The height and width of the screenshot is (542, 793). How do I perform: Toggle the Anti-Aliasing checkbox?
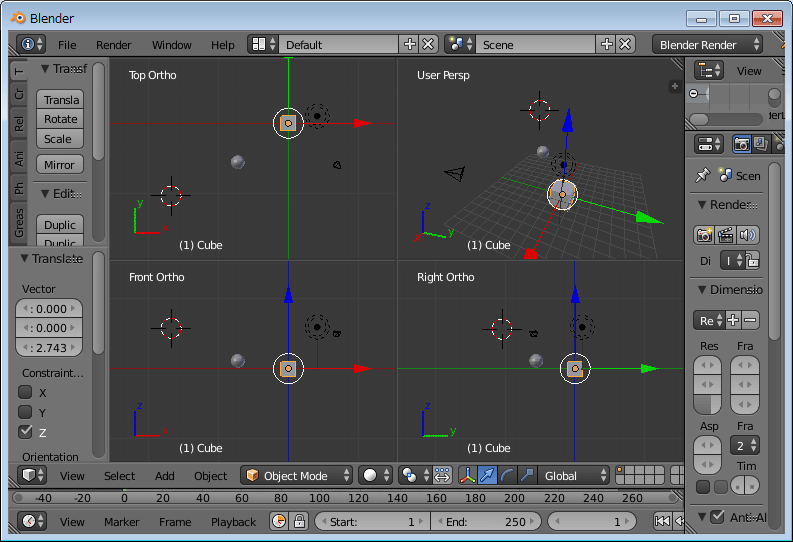(717, 517)
